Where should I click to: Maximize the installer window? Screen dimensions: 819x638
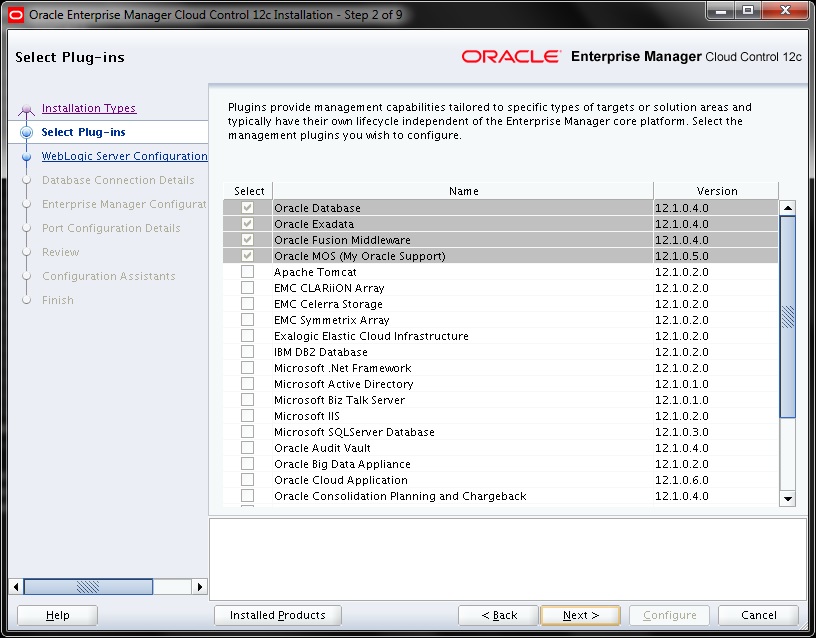(x=748, y=10)
